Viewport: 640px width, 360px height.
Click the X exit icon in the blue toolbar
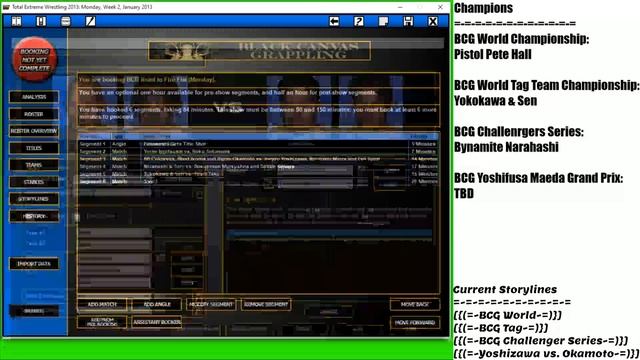433,21
